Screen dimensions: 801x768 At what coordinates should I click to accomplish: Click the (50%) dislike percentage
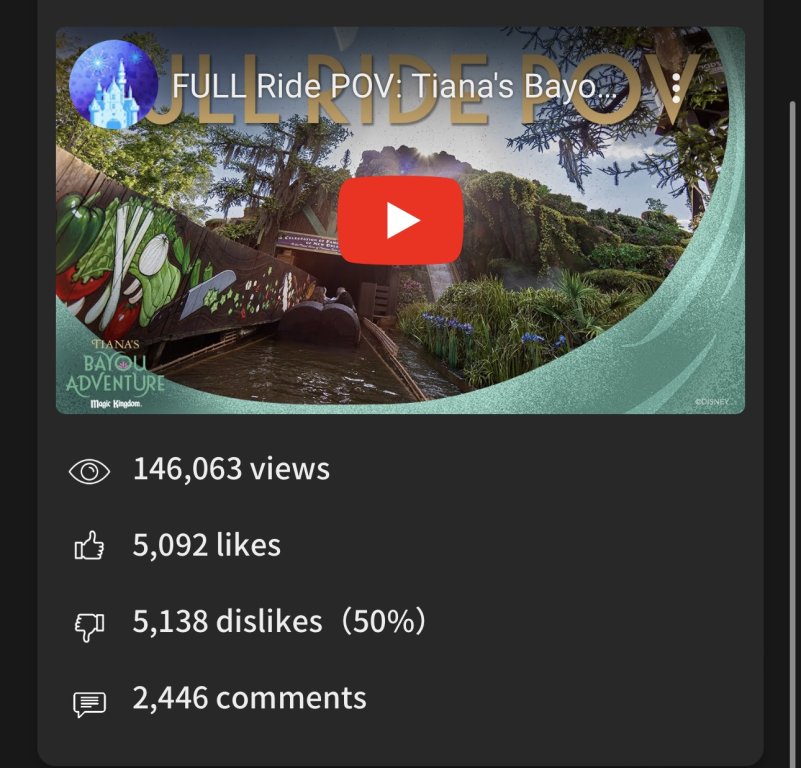(383, 621)
